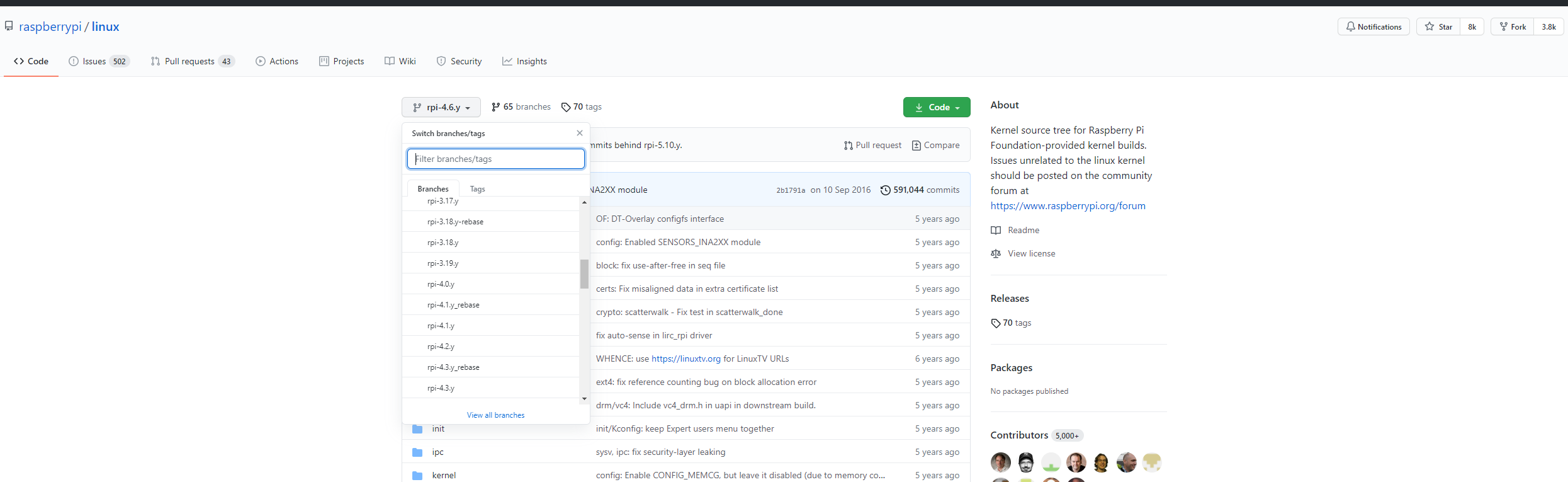Open the Pull requests tab

point(193,61)
